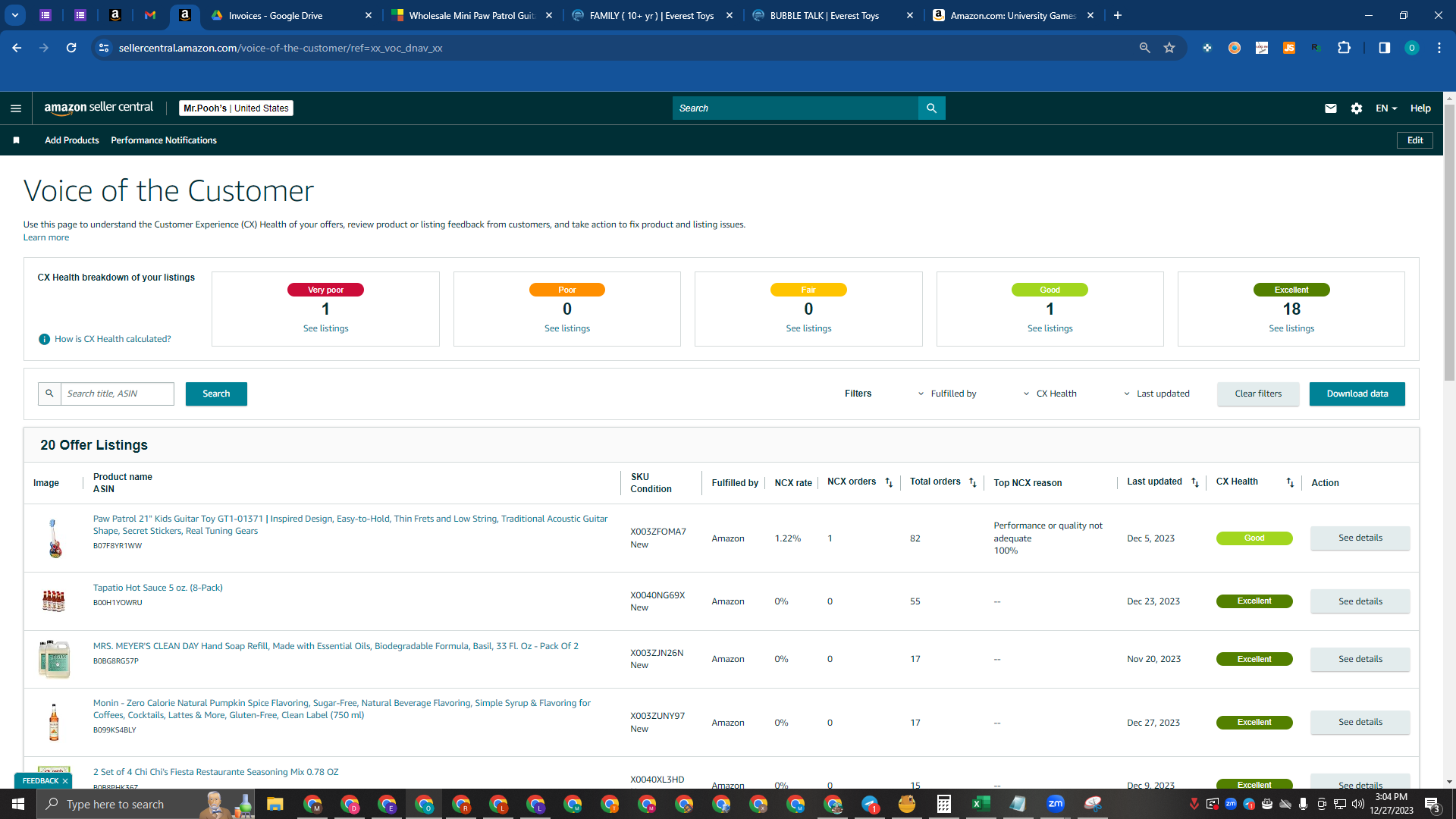Open Chrome extensions puzzle icon
This screenshot has height=819, width=1456.
pyautogui.click(x=1344, y=48)
